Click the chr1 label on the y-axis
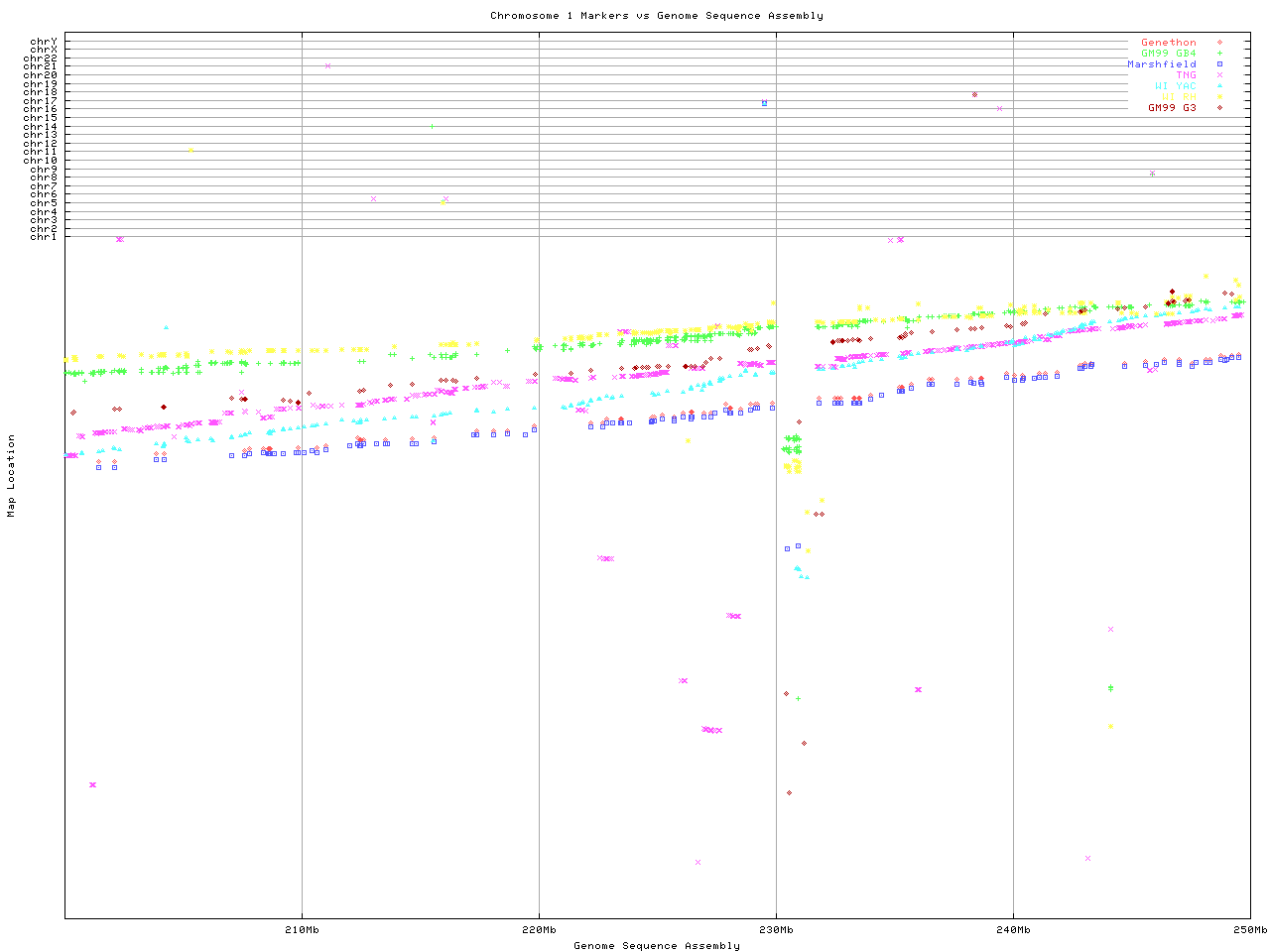Screen dimensions: 1270x952 (44, 236)
